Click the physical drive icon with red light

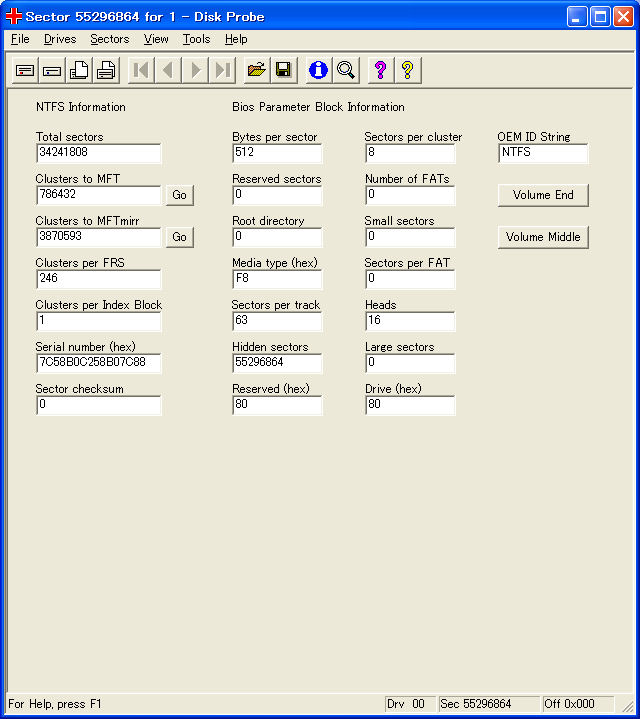(x=25, y=71)
